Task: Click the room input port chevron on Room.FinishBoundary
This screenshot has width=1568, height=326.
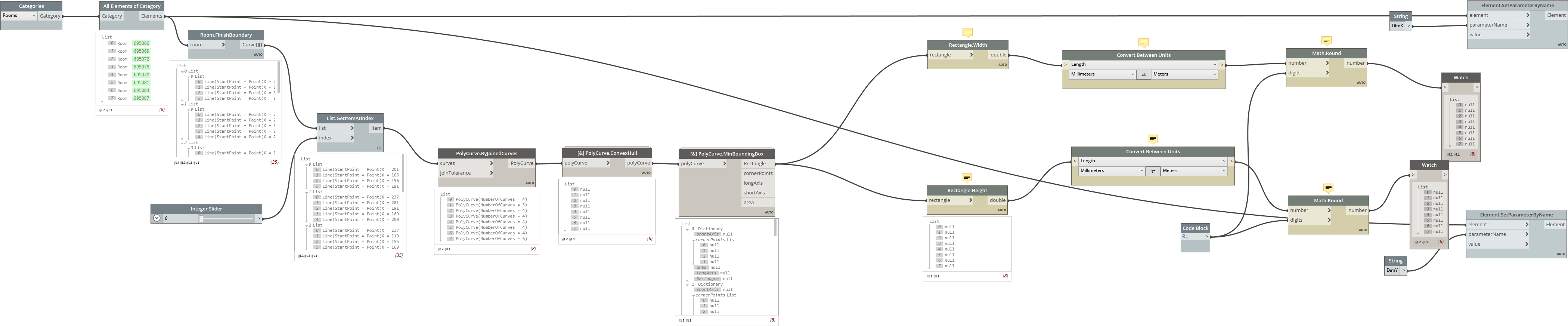Action: coord(223,44)
